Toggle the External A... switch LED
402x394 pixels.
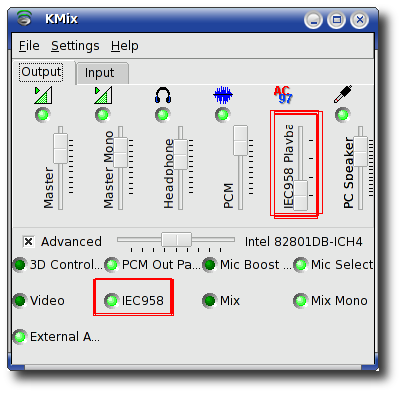click(x=20, y=337)
